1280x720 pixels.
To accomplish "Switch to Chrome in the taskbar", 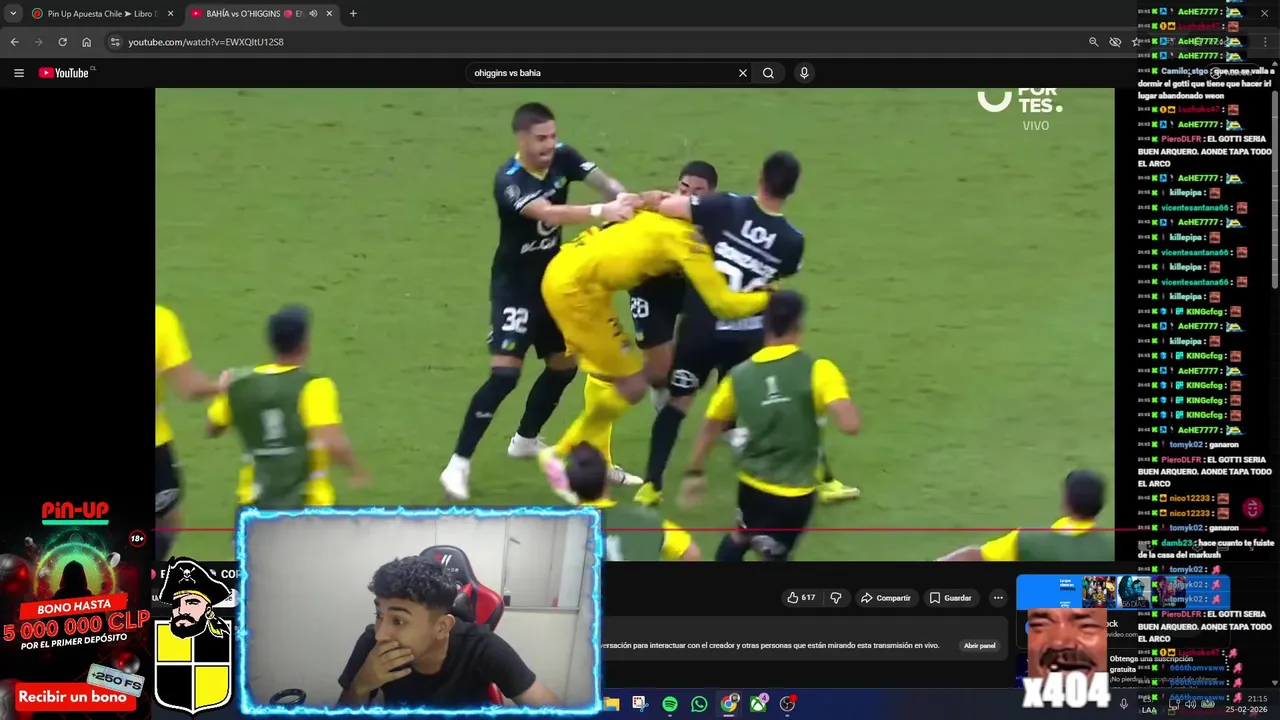I will click(729, 704).
